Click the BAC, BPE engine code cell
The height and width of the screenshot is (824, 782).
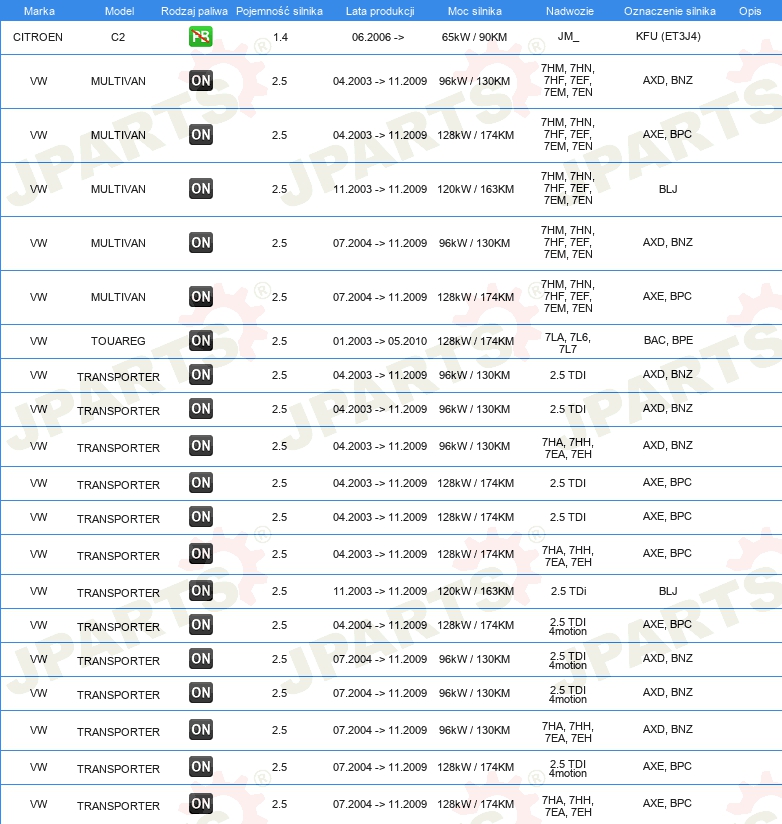coord(668,340)
